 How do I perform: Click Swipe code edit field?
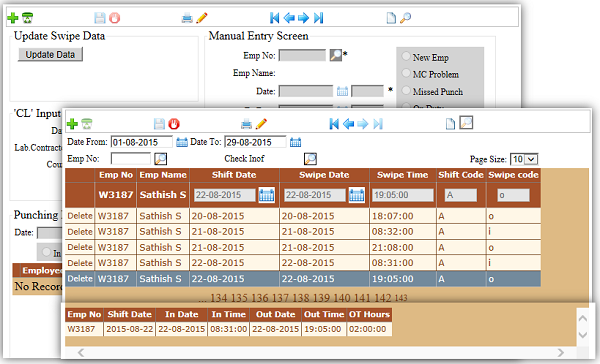point(513,195)
